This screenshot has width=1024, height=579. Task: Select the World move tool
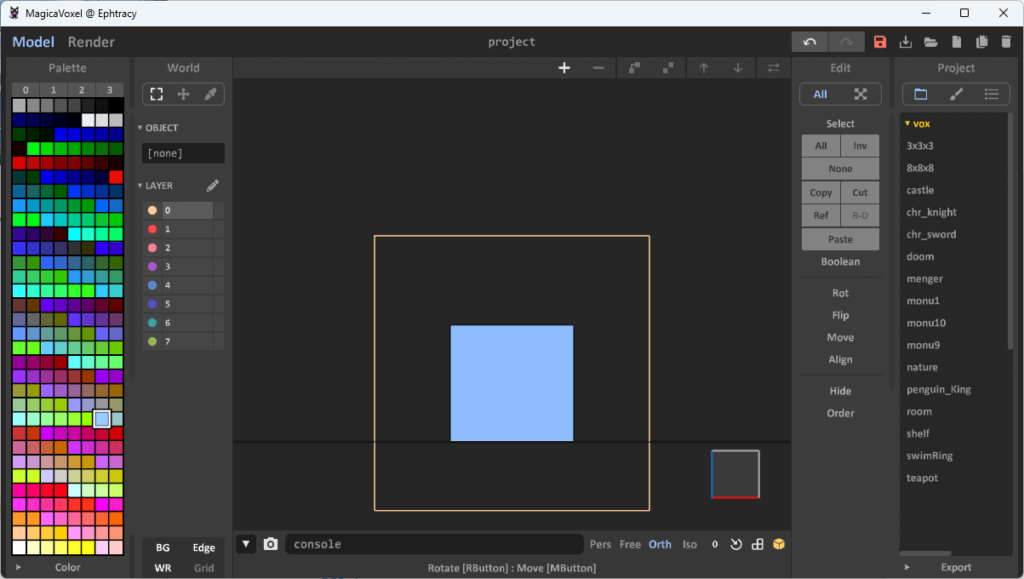(x=184, y=94)
